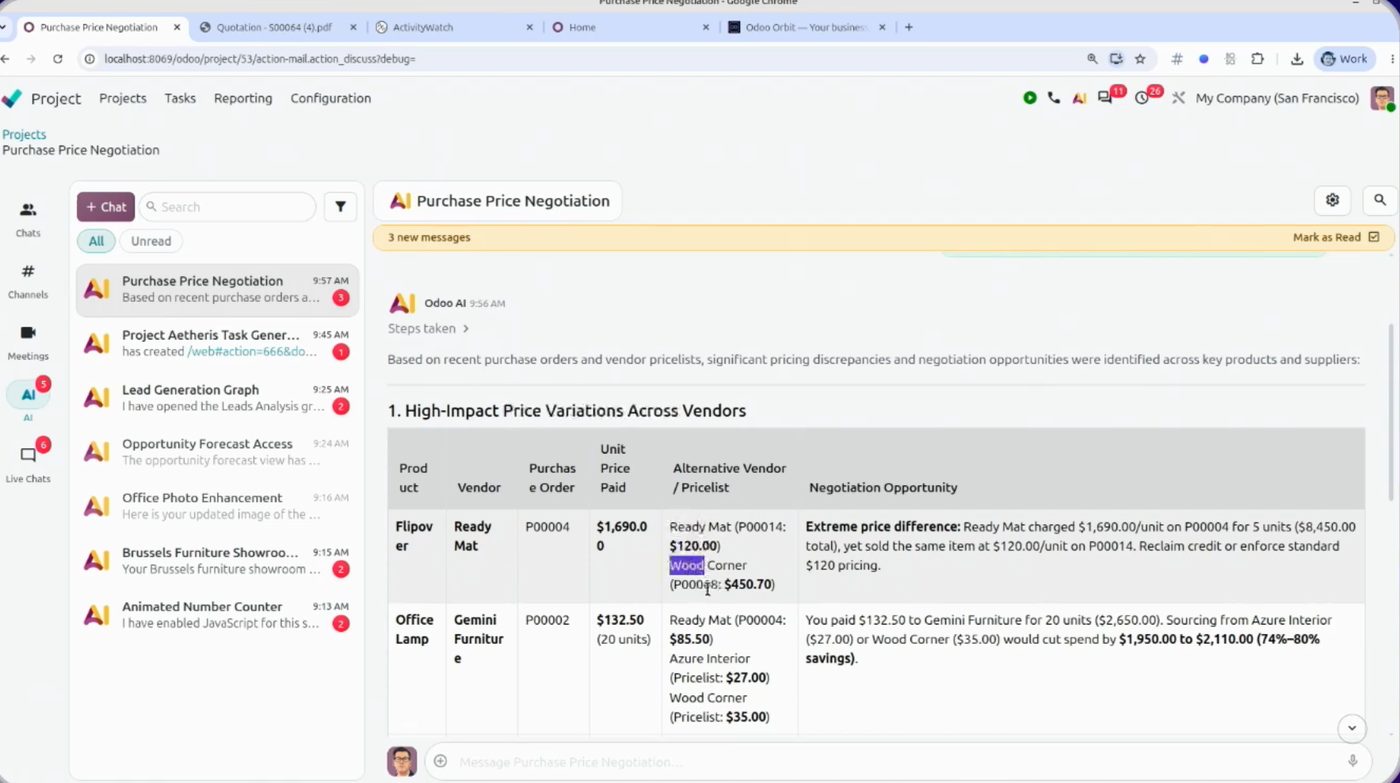The image size is (1400, 783).
Task: Open the user avatar menu in navbar
Action: click(1382, 98)
